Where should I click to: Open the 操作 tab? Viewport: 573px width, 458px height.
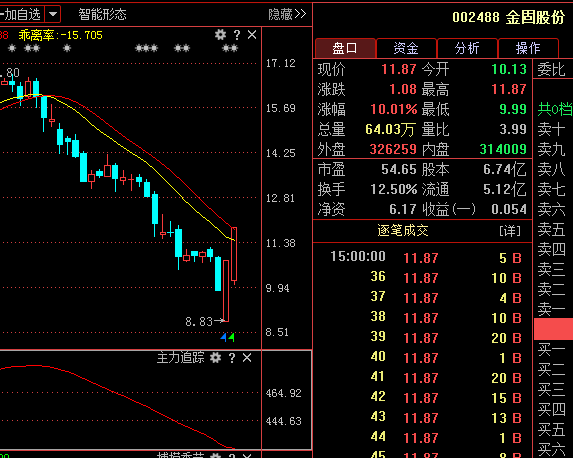coord(528,48)
